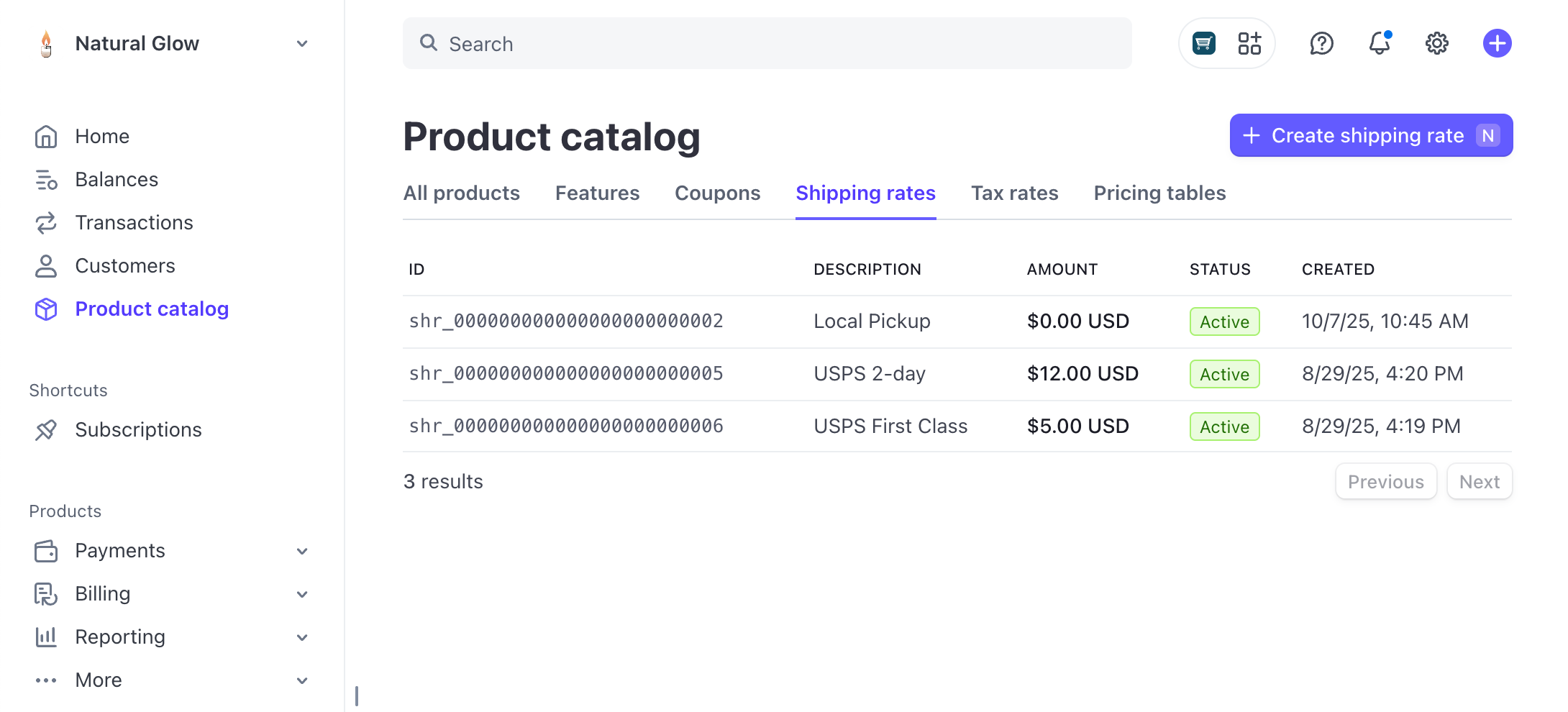This screenshot has width=1568, height=712.
Task: Click the grid-add apps icon
Action: [1249, 43]
